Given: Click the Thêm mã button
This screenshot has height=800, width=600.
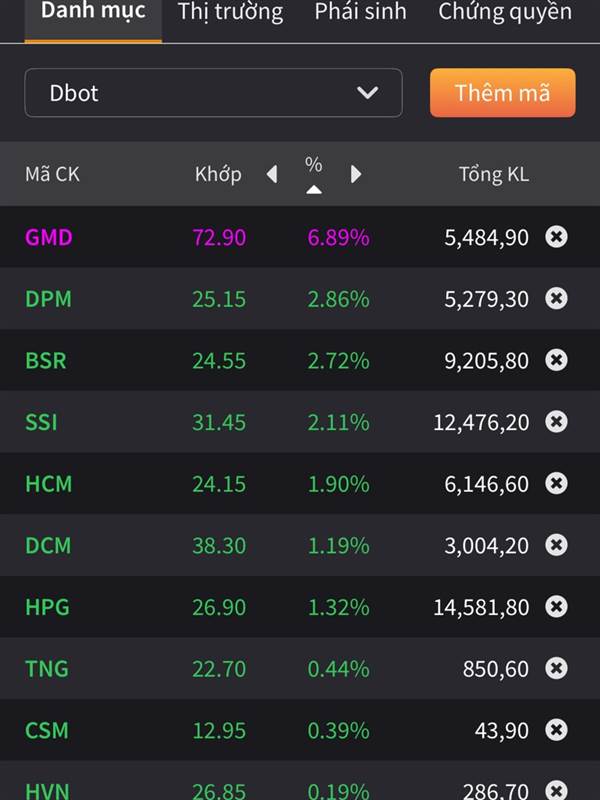Looking at the screenshot, I should pyautogui.click(x=502, y=93).
